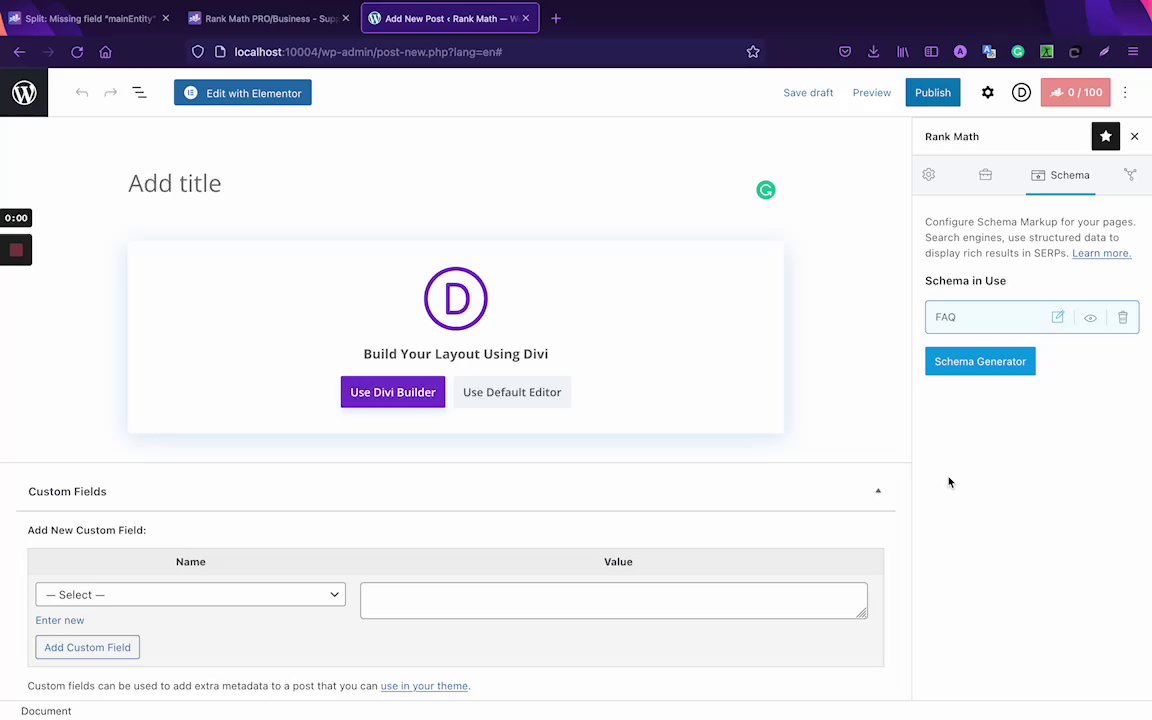This screenshot has height=720, width=1152.
Task: Open Rank Math Advanced briefcase tab
Action: [x=985, y=175]
